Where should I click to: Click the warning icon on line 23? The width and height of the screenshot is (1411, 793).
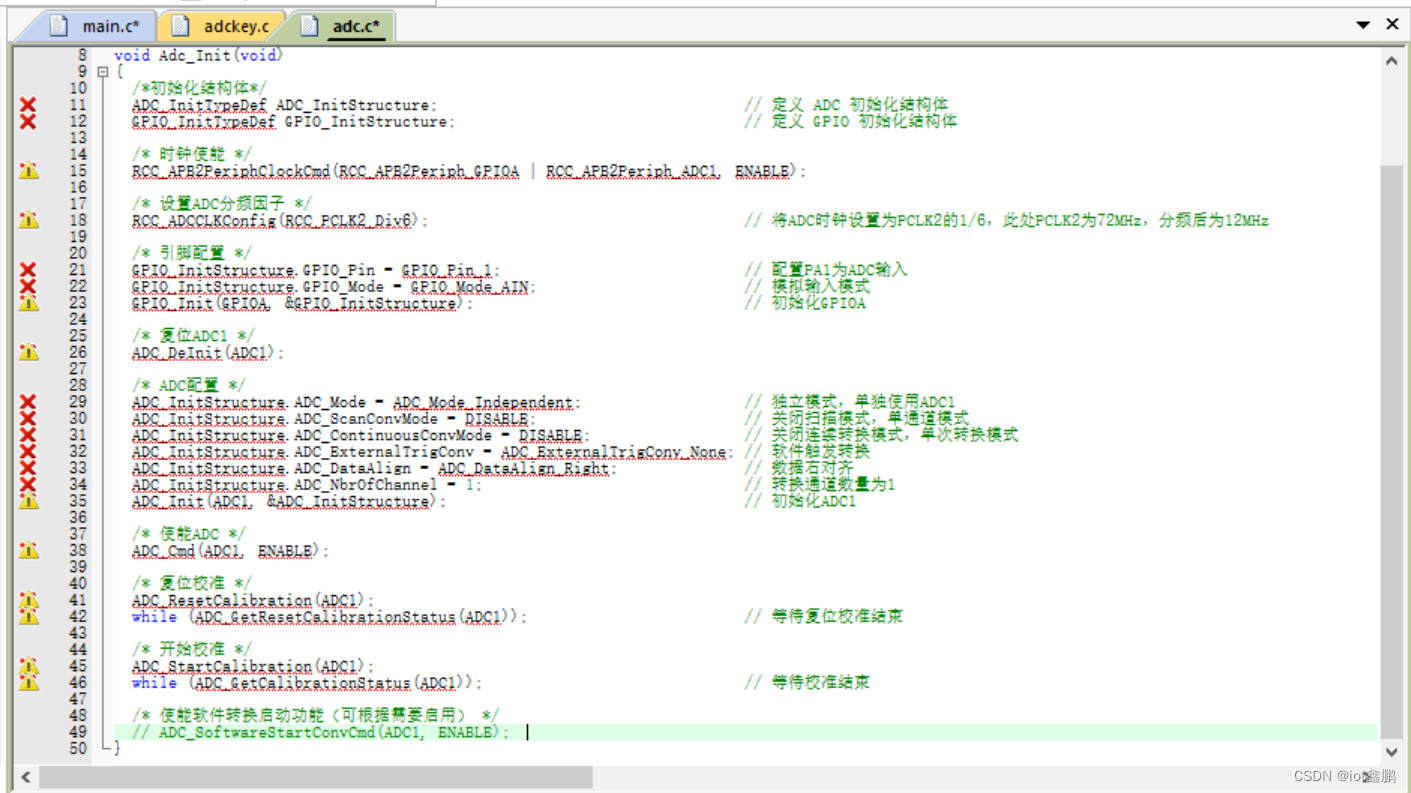click(x=28, y=302)
